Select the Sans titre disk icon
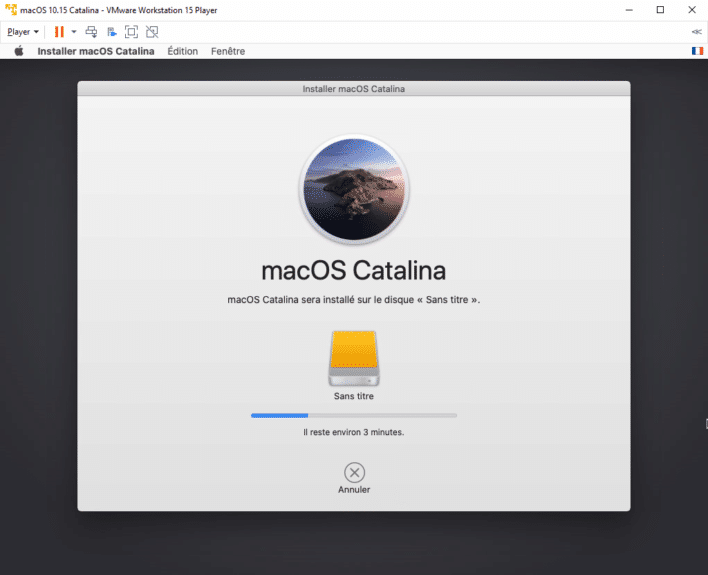Viewport: 708px width, 575px height. [x=354, y=359]
